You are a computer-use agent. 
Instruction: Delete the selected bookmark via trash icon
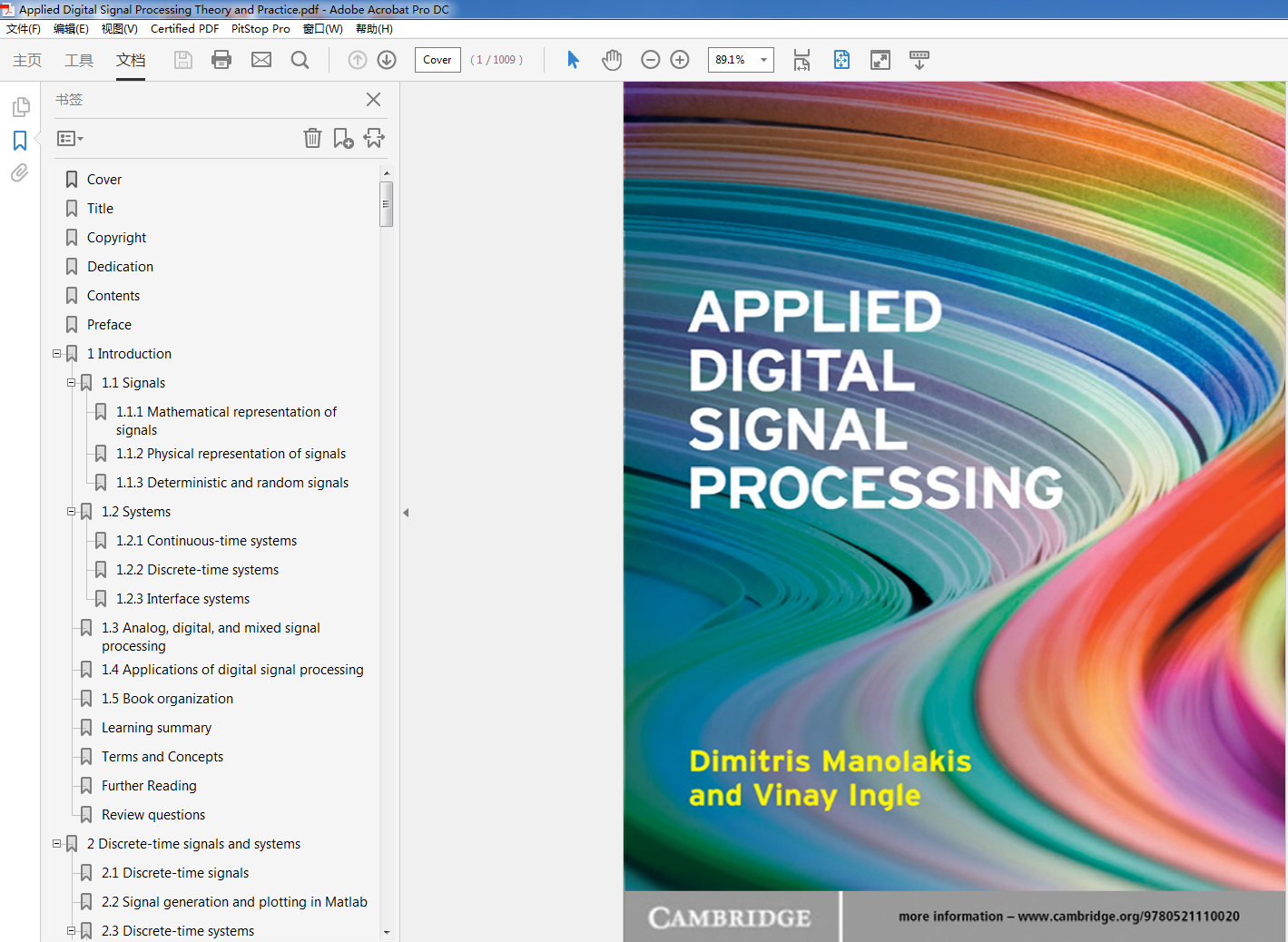(312, 138)
